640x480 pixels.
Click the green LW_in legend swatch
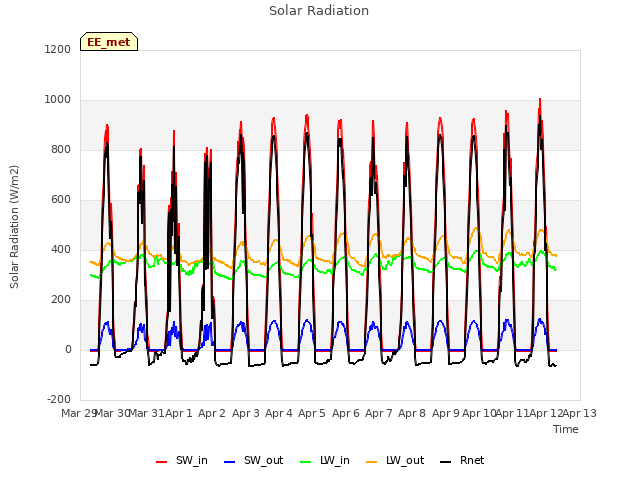coord(306,462)
